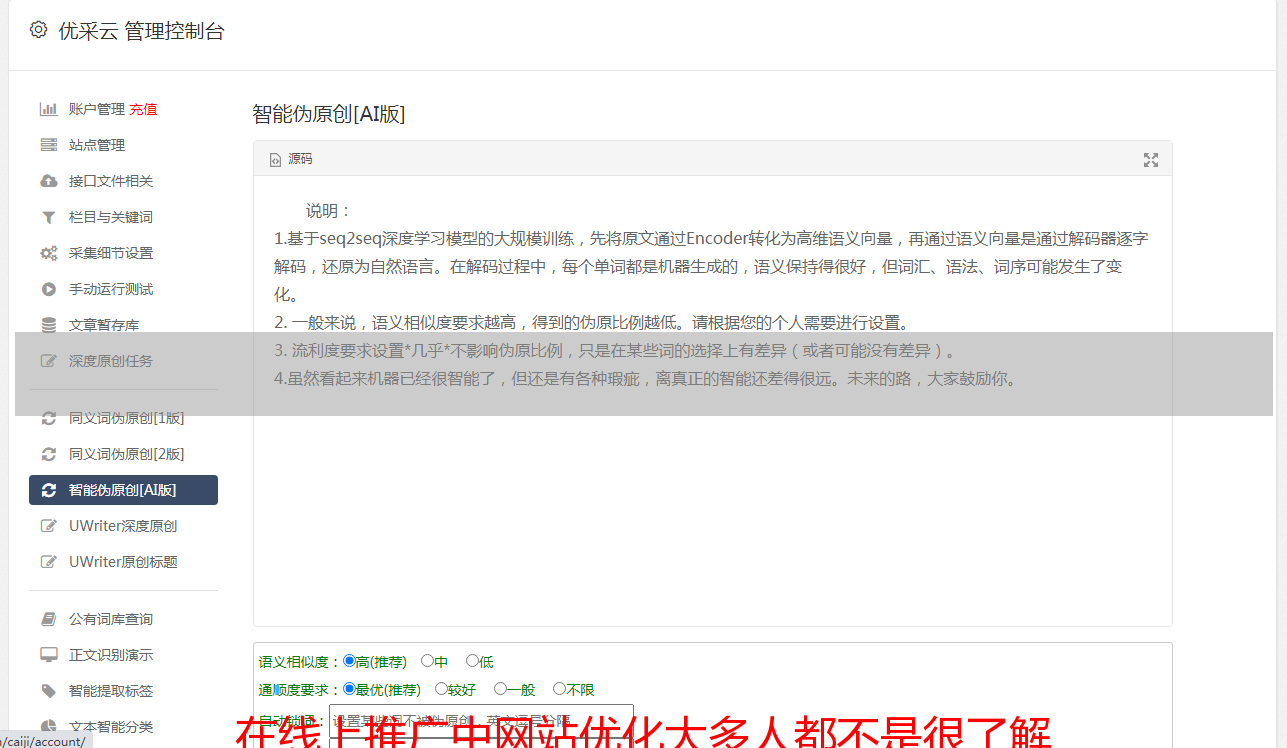
Task: Click the 智能提取标签 tag icon
Action: (x=48, y=691)
